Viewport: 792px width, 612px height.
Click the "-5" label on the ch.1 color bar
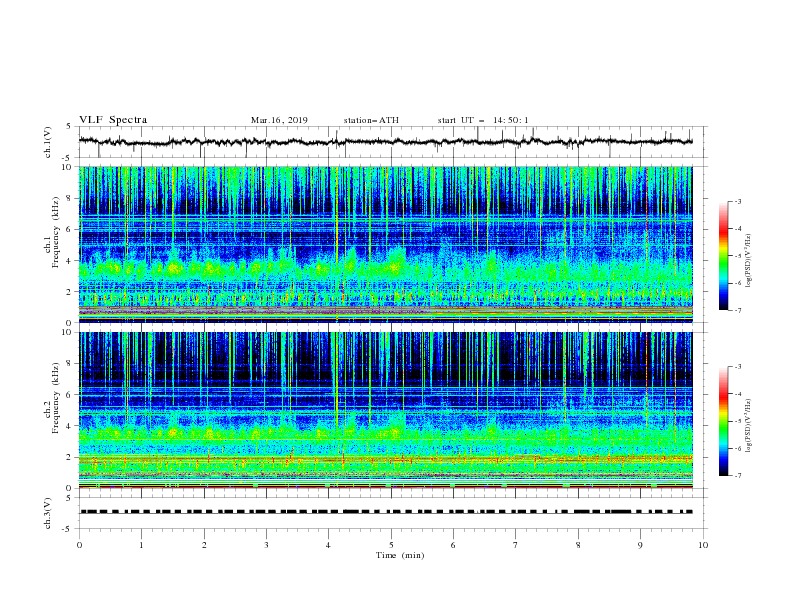coord(738,256)
